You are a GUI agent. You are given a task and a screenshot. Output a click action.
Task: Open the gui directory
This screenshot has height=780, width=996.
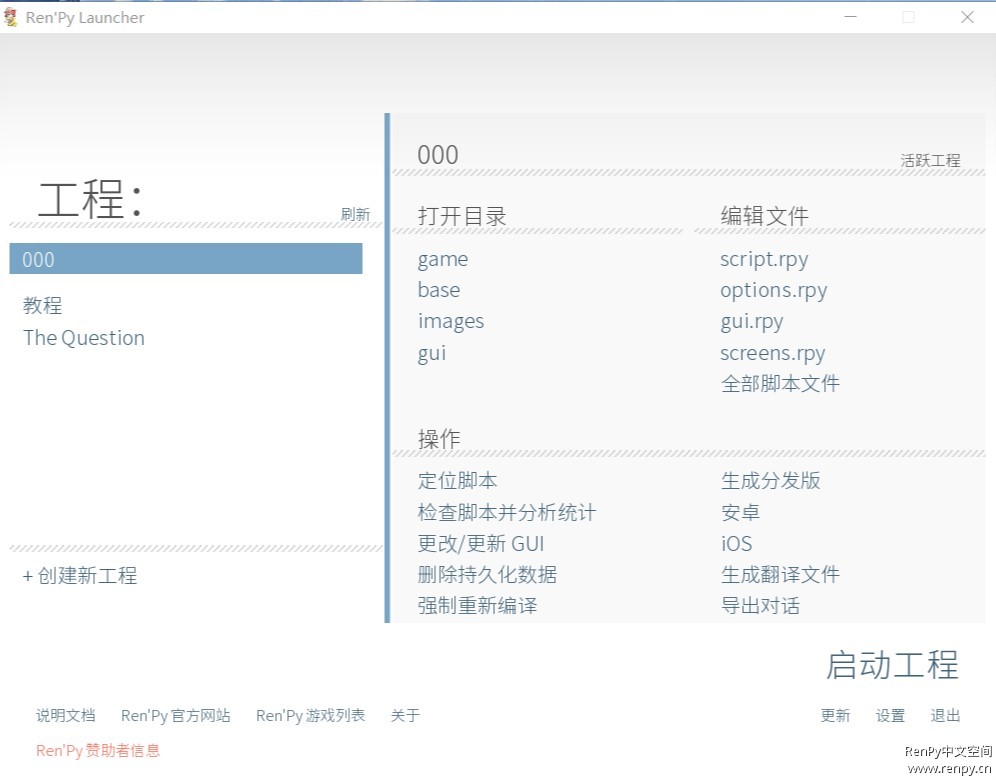pos(432,353)
